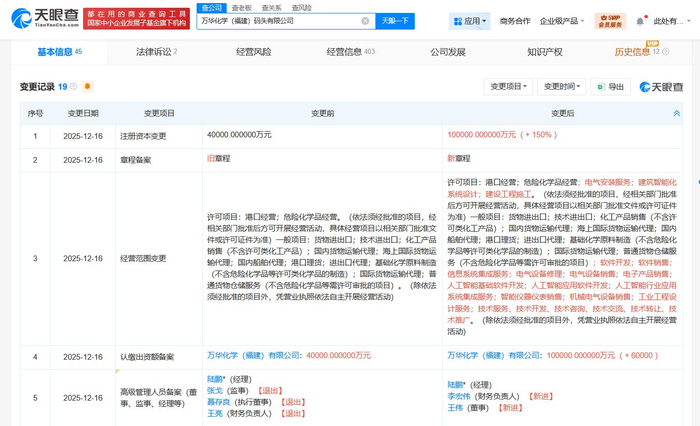The image size is (700, 426).
Task: Open 万华化学（福建）link in the 变更前 column
Action: point(238,354)
